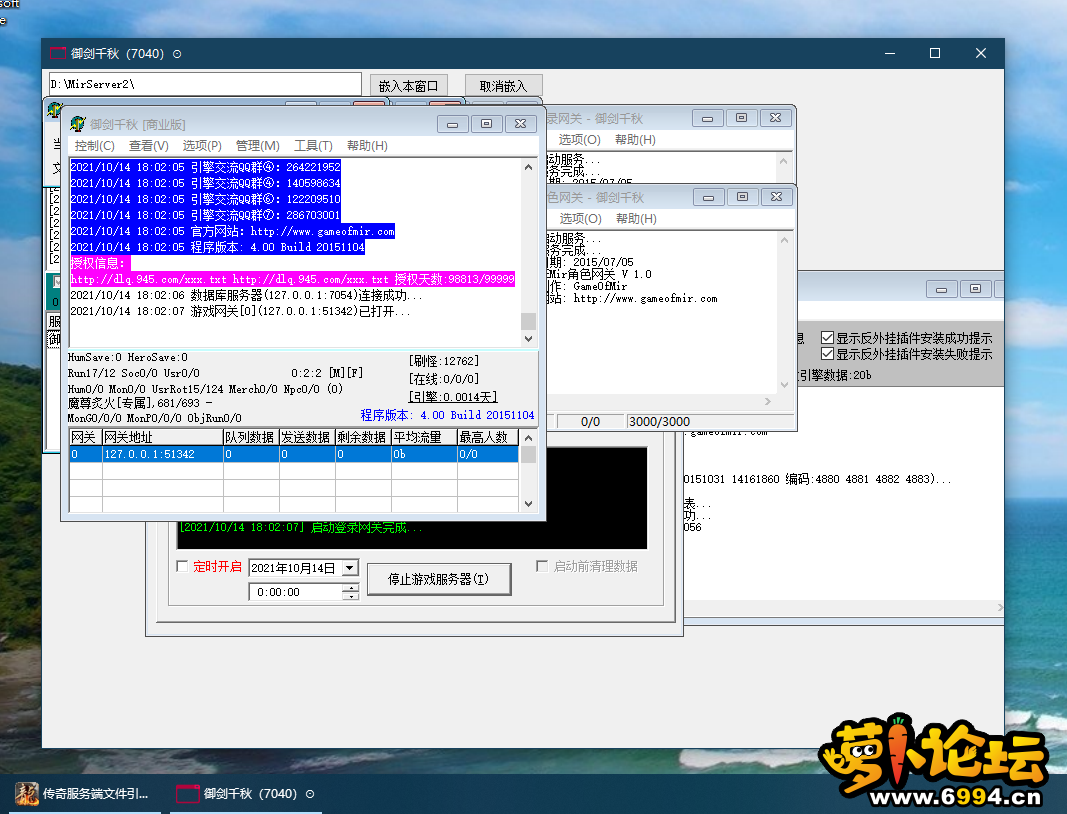This screenshot has height=814, width=1067.
Task: Close the 录网关 login gateway window
Action: [775, 118]
